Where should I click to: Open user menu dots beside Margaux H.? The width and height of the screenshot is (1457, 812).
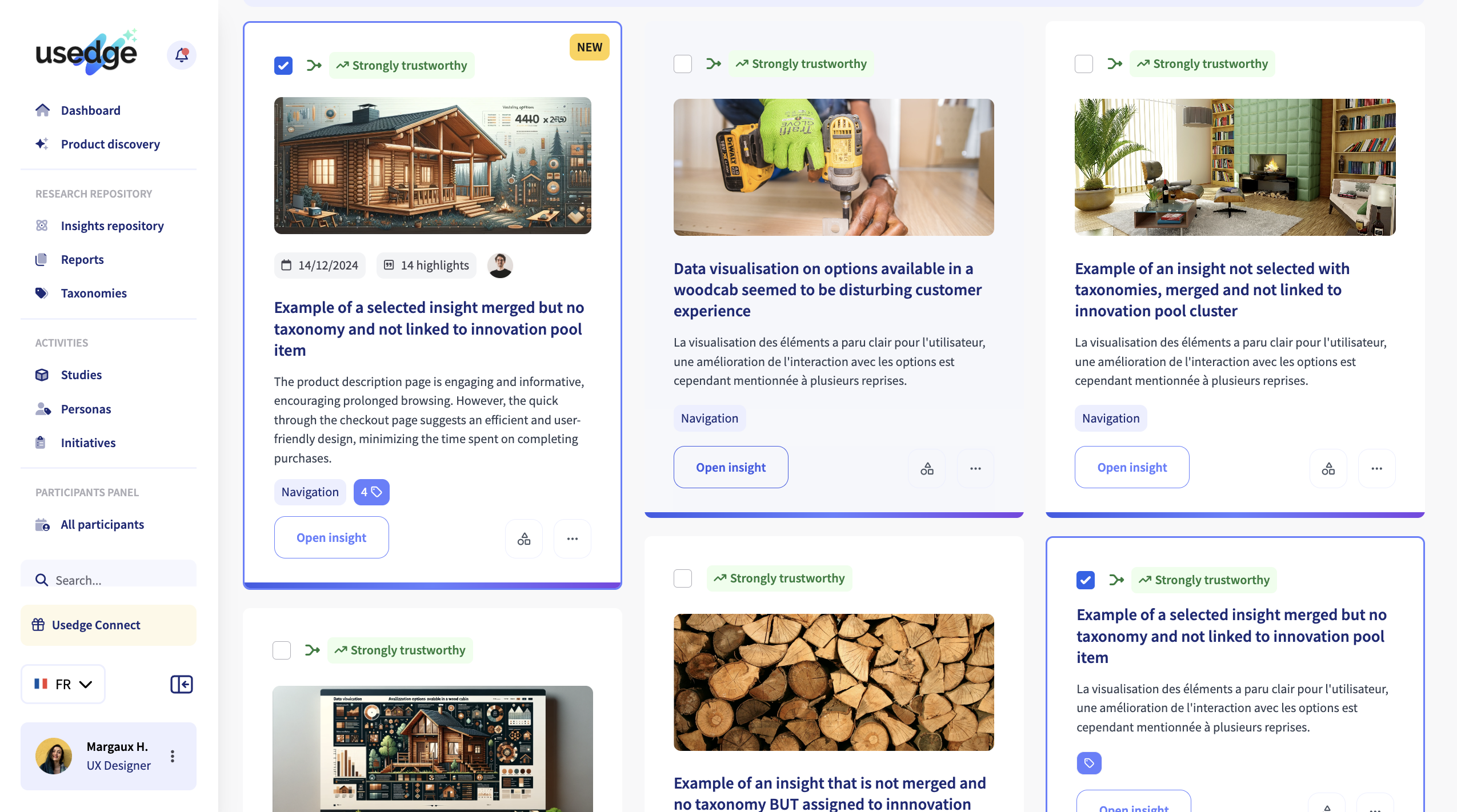[x=172, y=756]
